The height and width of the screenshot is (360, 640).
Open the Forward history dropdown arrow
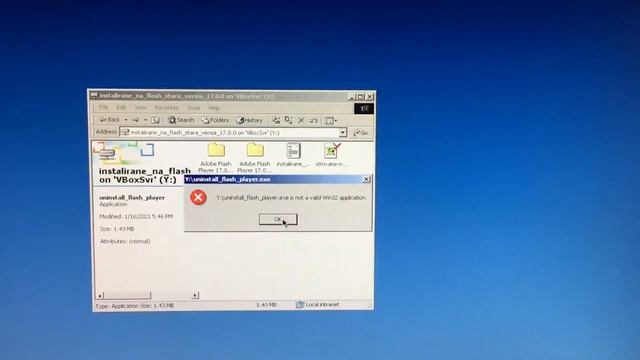pyautogui.click(x=145, y=120)
